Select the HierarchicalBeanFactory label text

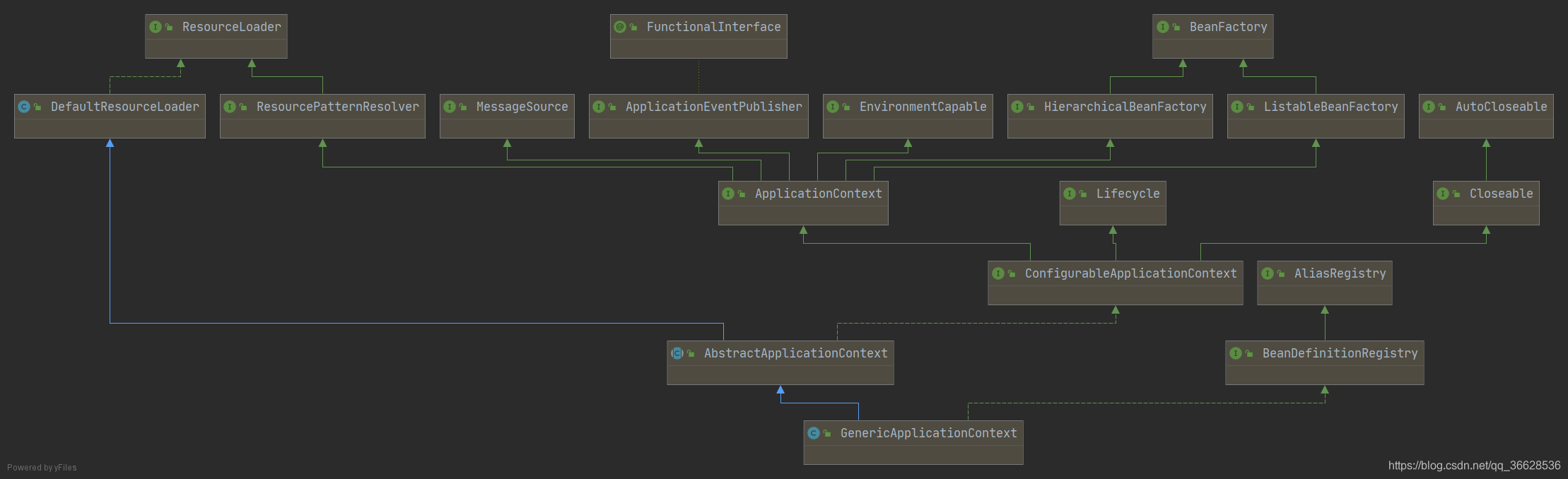(1125, 107)
